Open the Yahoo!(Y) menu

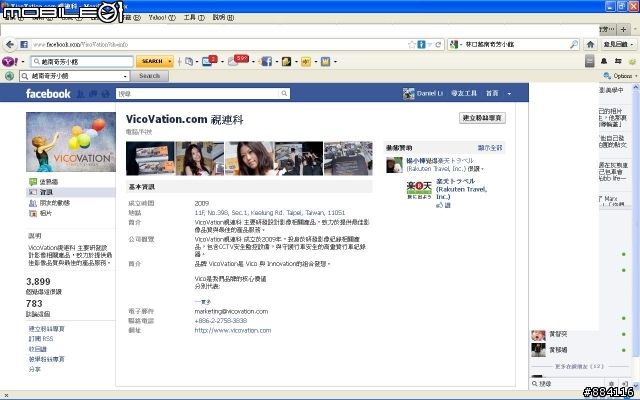pos(162,18)
